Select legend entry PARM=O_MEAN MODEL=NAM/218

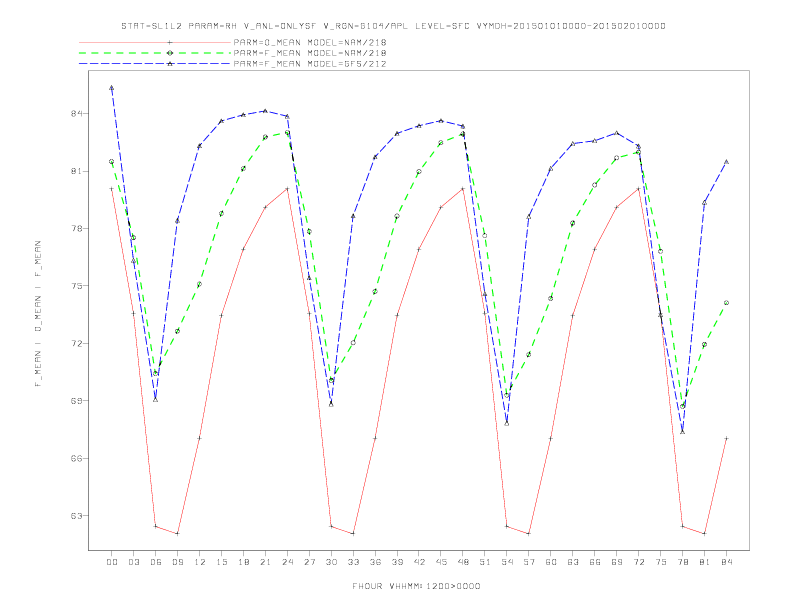pos(310,42)
